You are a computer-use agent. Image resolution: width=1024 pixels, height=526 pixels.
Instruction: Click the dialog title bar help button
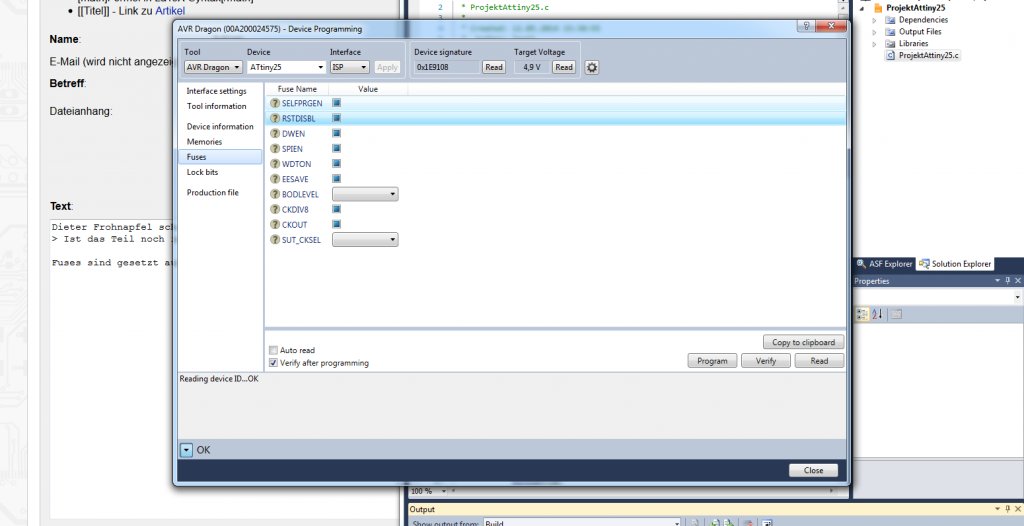point(805,26)
